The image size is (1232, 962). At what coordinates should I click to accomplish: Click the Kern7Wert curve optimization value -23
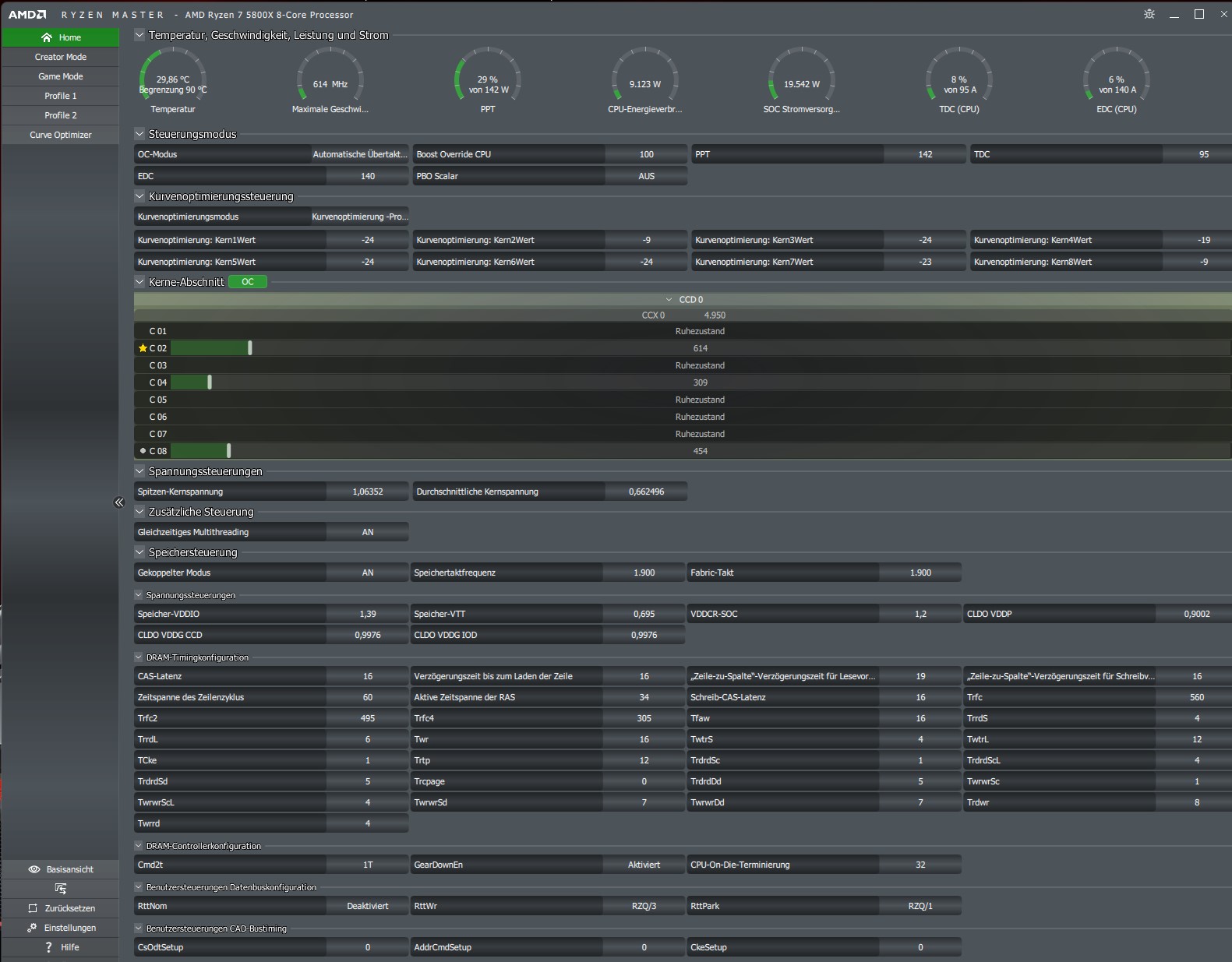click(925, 263)
